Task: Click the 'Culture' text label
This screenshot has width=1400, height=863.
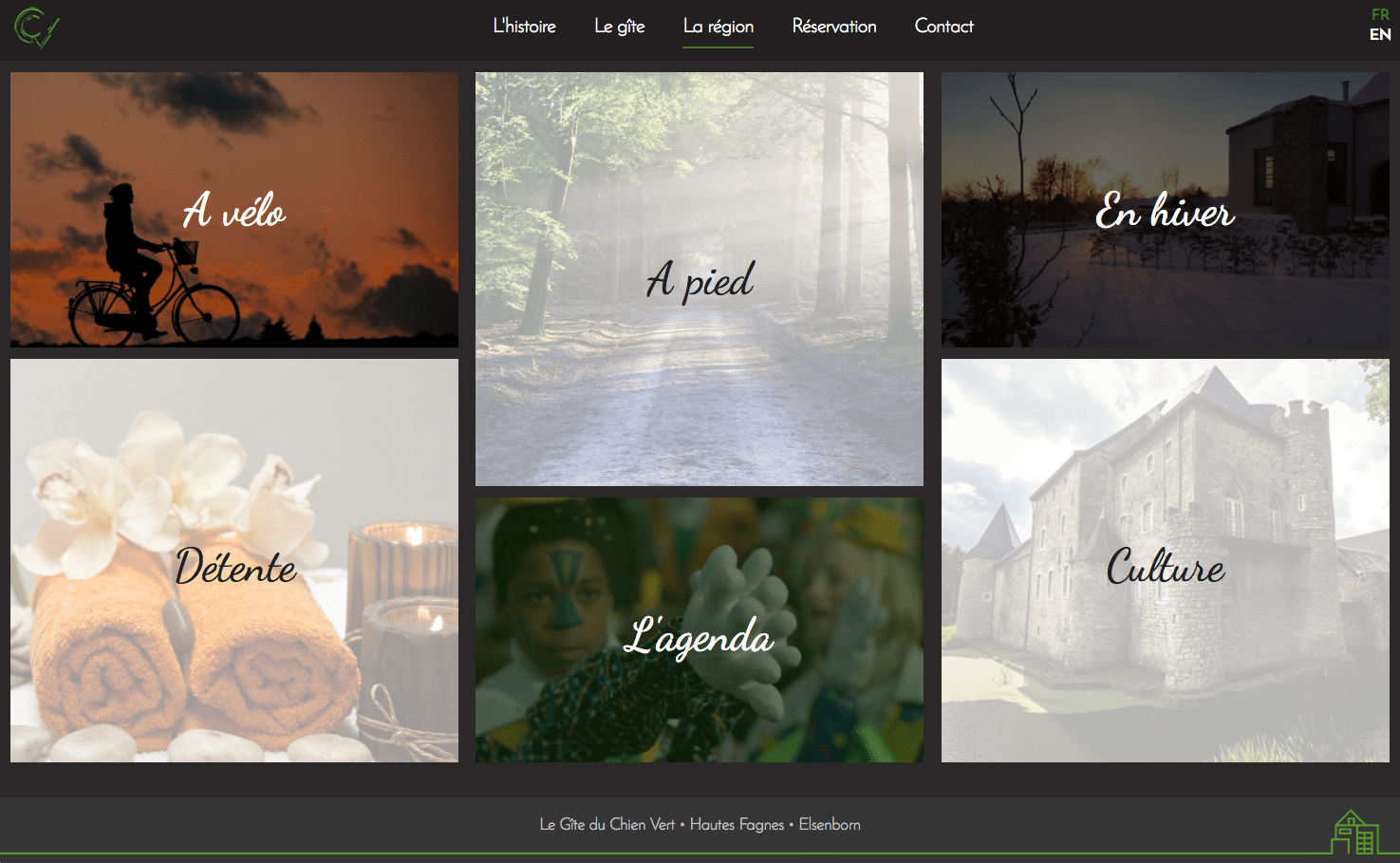Action: (x=1165, y=568)
